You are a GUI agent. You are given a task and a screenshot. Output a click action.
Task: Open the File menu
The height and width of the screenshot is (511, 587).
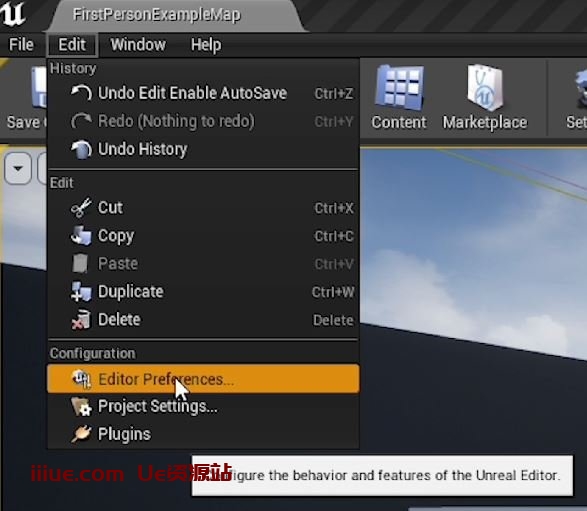21,45
